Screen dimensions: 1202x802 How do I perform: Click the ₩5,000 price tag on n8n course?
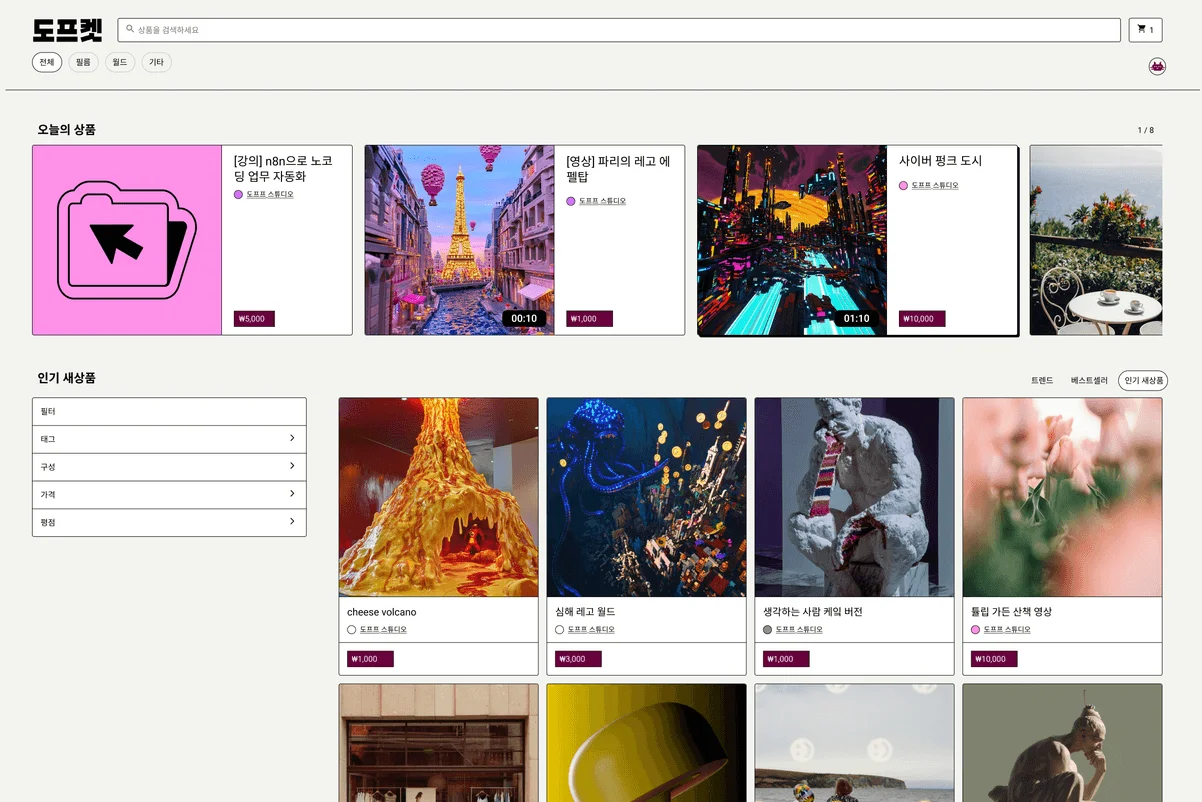254,319
